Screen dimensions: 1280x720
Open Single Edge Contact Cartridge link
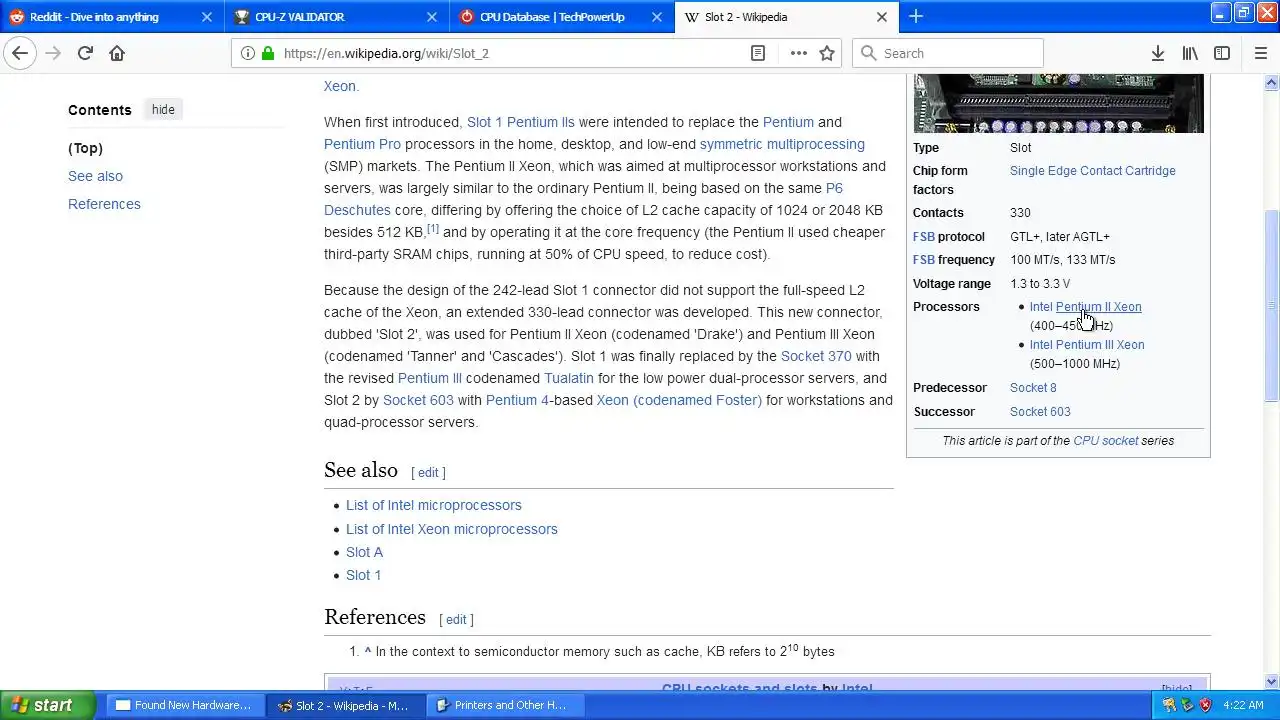[1092, 171]
